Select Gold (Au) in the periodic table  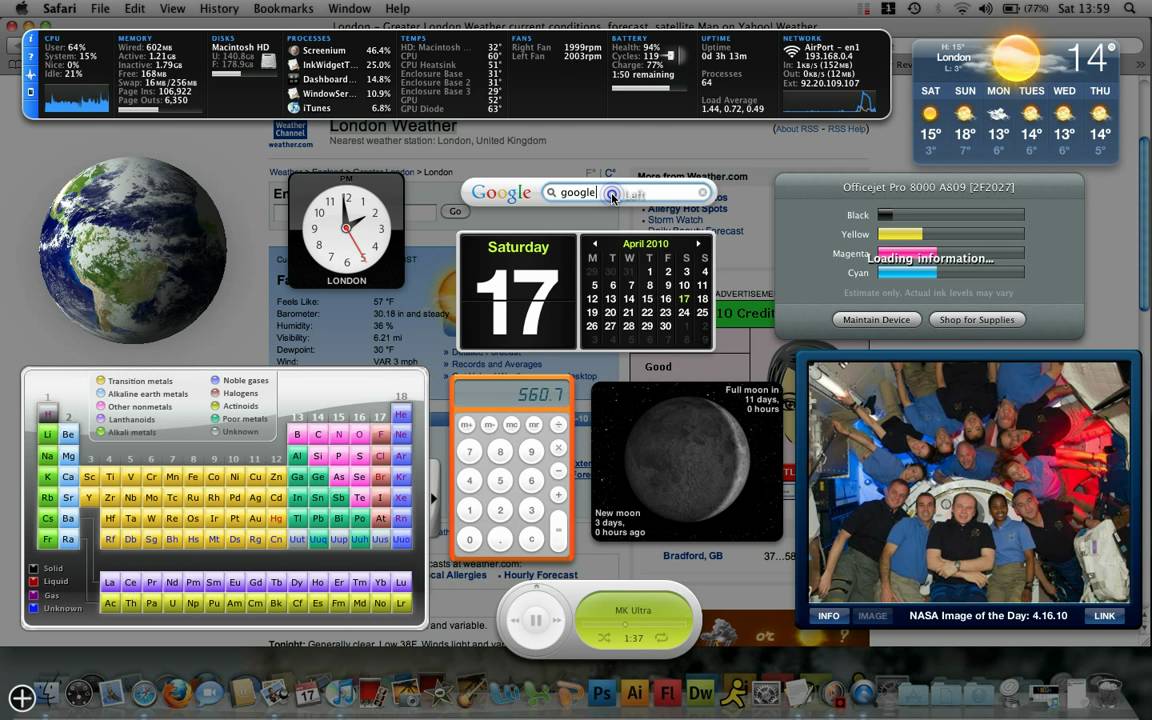[256, 518]
